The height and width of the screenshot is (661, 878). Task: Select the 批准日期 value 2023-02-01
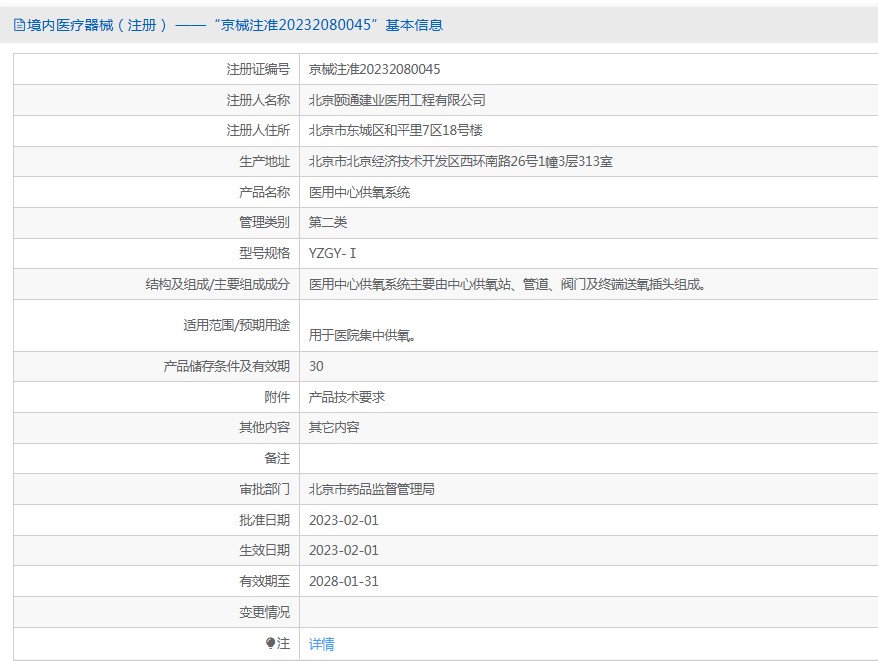344,520
